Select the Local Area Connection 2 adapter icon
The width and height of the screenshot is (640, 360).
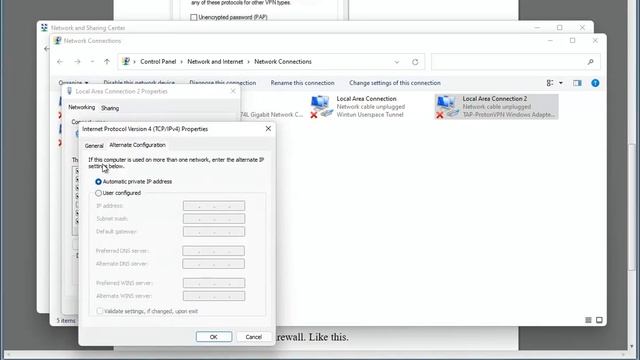click(447, 107)
